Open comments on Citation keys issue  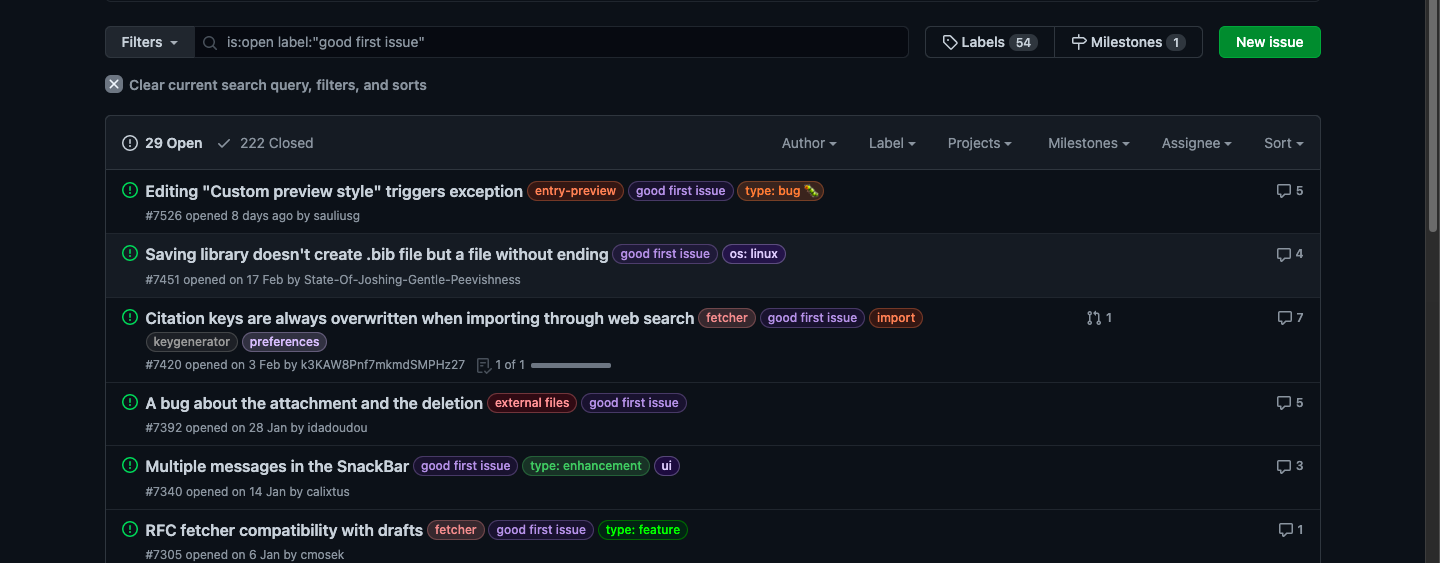coord(1290,318)
